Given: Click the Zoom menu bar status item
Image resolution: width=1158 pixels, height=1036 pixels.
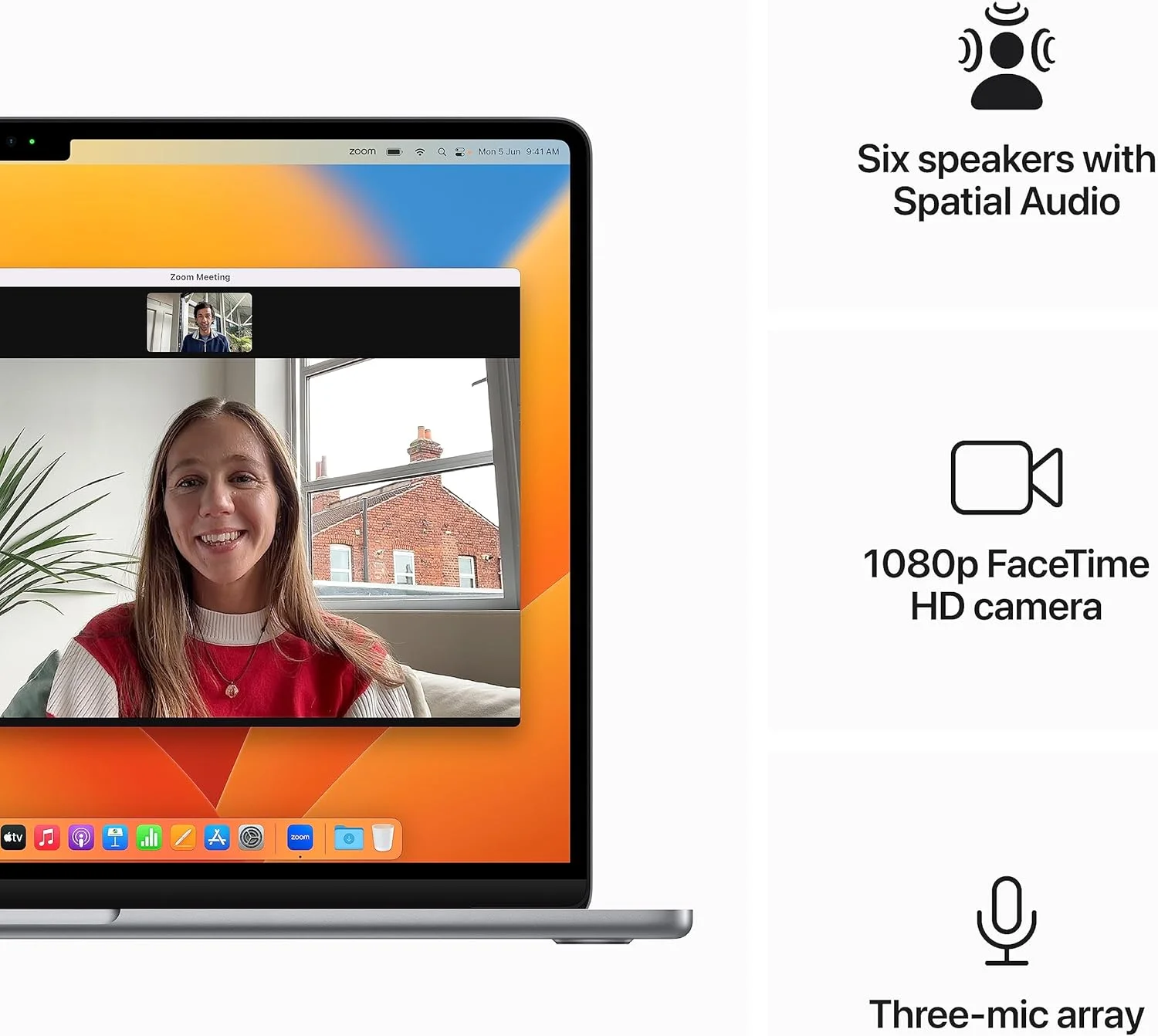Looking at the screenshot, I should click(x=362, y=152).
